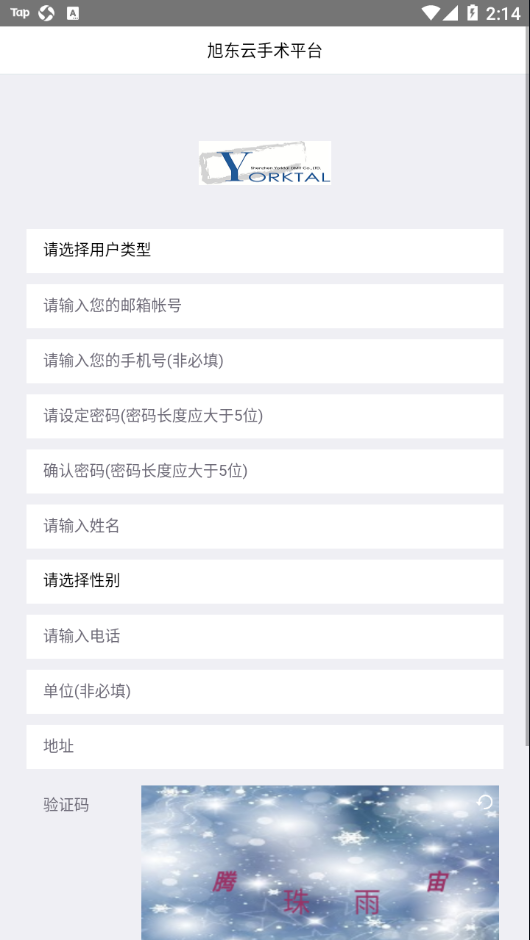Viewport: 530px width, 940px height.
Task: Click the captcha refresh icon
Action: coord(484,802)
